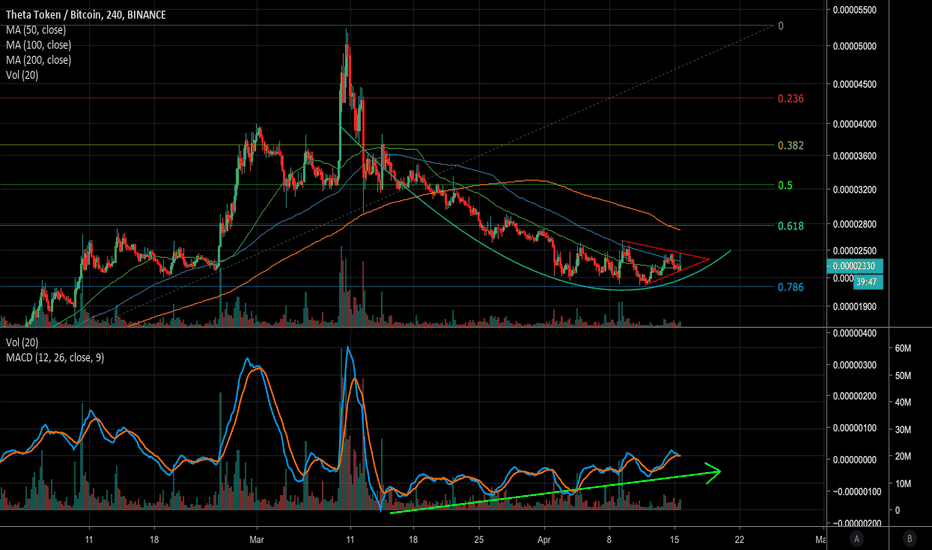Click volume axis label 10M
The width and height of the screenshot is (932, 550).
[x=903, y=483]
